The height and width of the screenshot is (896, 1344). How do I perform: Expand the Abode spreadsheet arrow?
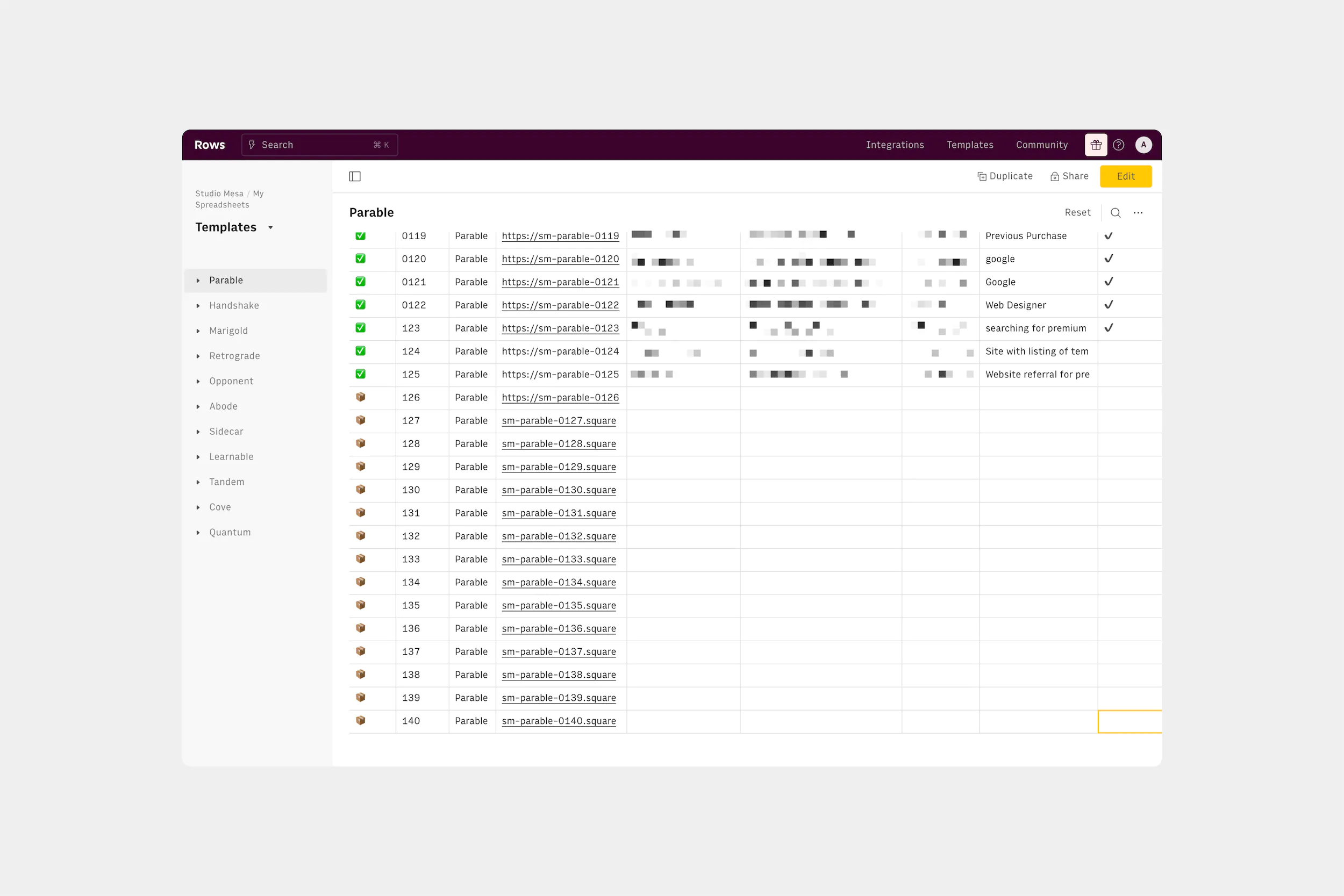[198, 406]
